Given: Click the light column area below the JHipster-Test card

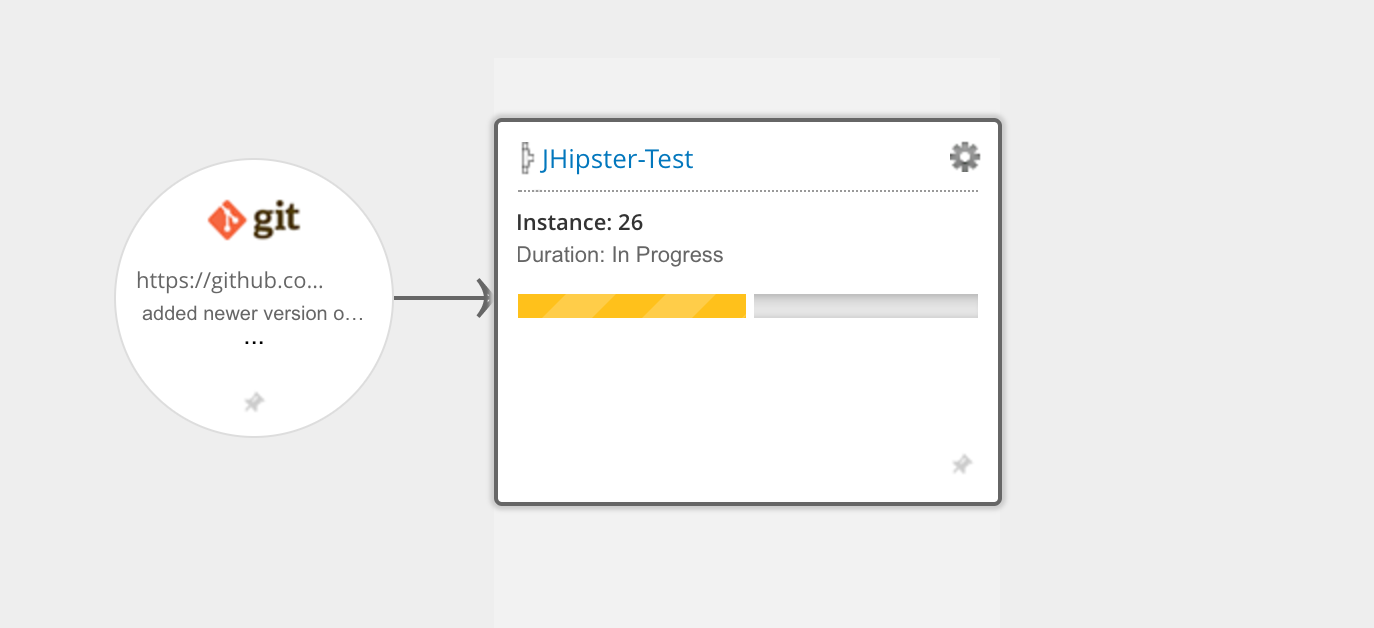Looking at the screenshot, I should point(746,565).
